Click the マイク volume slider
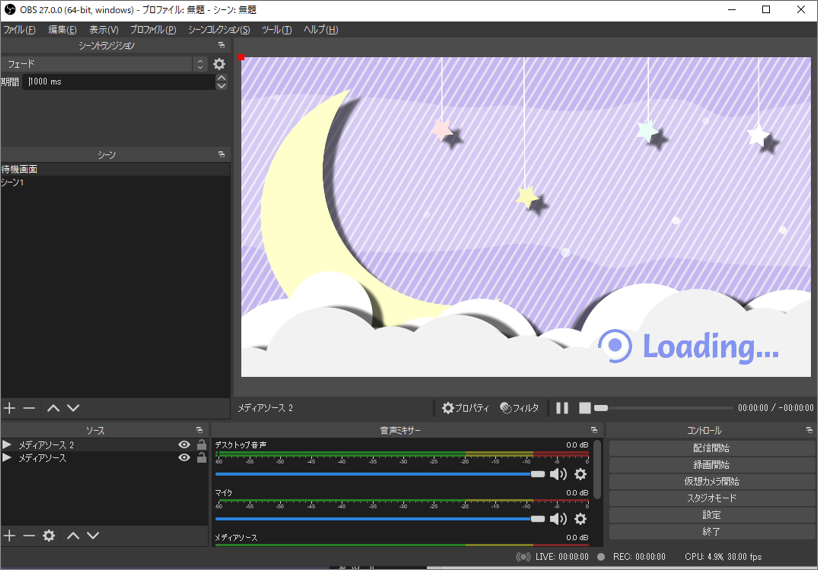Screen dimensions: 818x570 pos(378,519)
